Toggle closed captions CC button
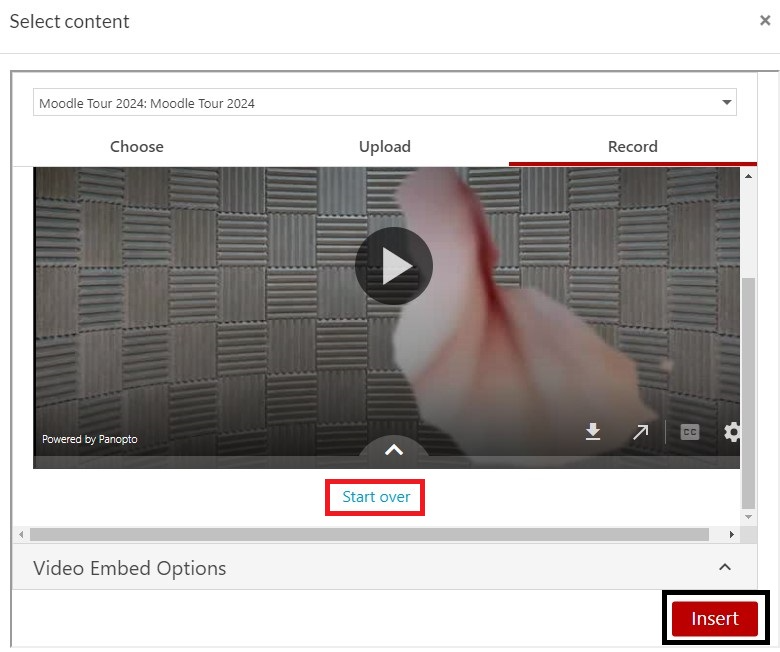The width and height of the screenshot is (780, 652). [689, 432]
